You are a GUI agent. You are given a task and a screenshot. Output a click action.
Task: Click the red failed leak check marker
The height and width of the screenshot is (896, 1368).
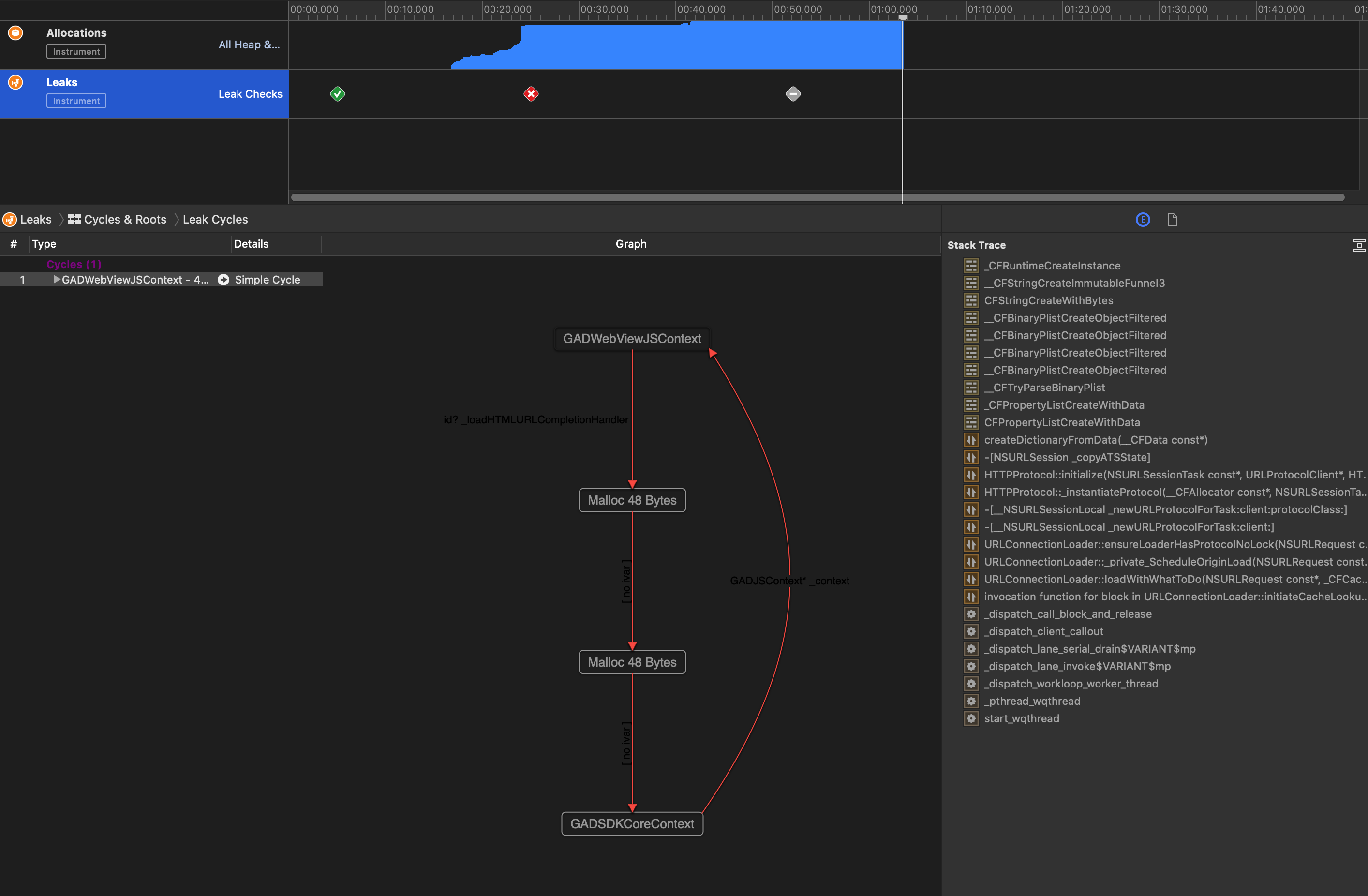pos(531,94)
